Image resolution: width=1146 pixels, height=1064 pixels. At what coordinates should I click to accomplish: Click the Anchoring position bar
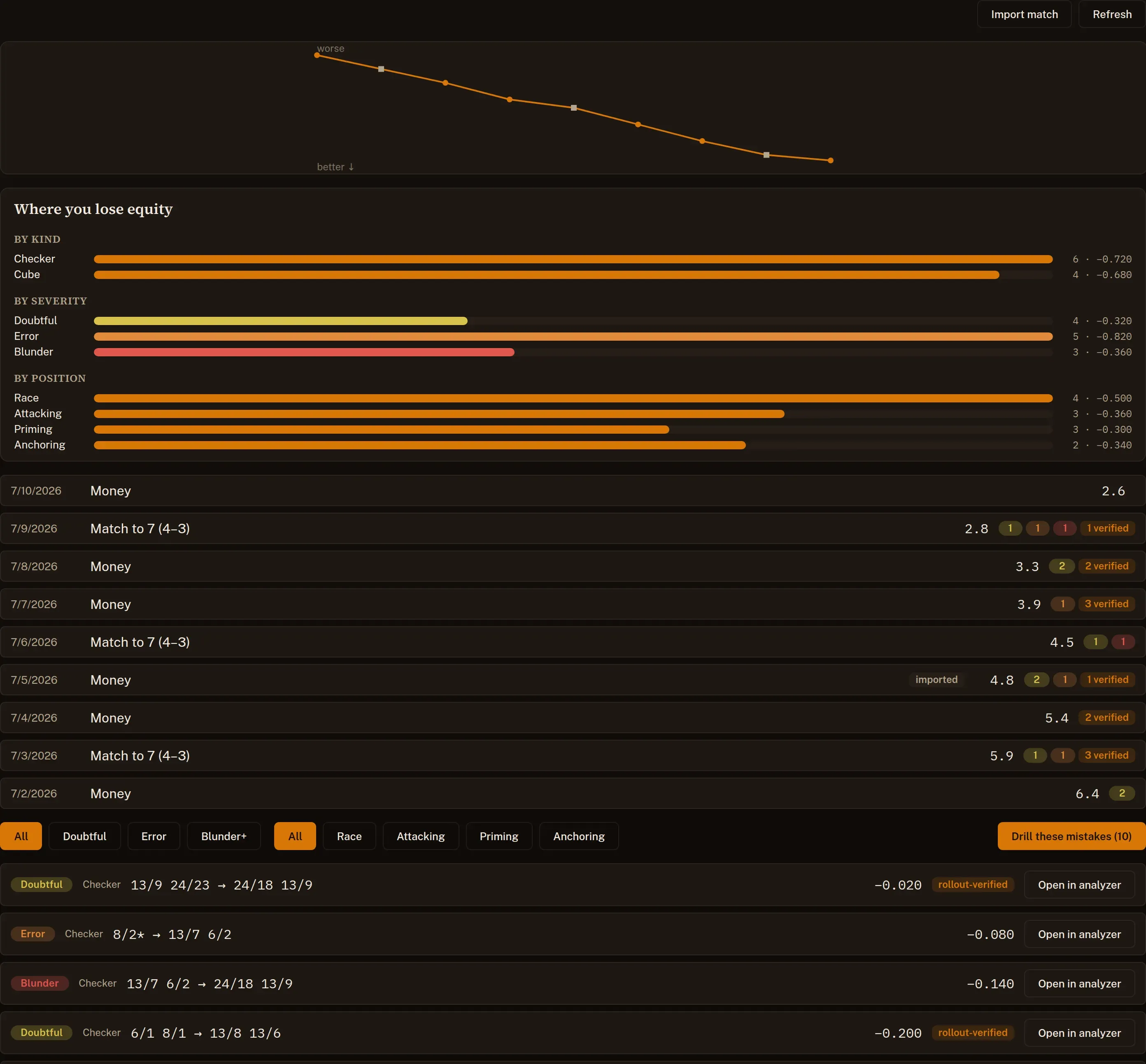click(x=420, y=444)
